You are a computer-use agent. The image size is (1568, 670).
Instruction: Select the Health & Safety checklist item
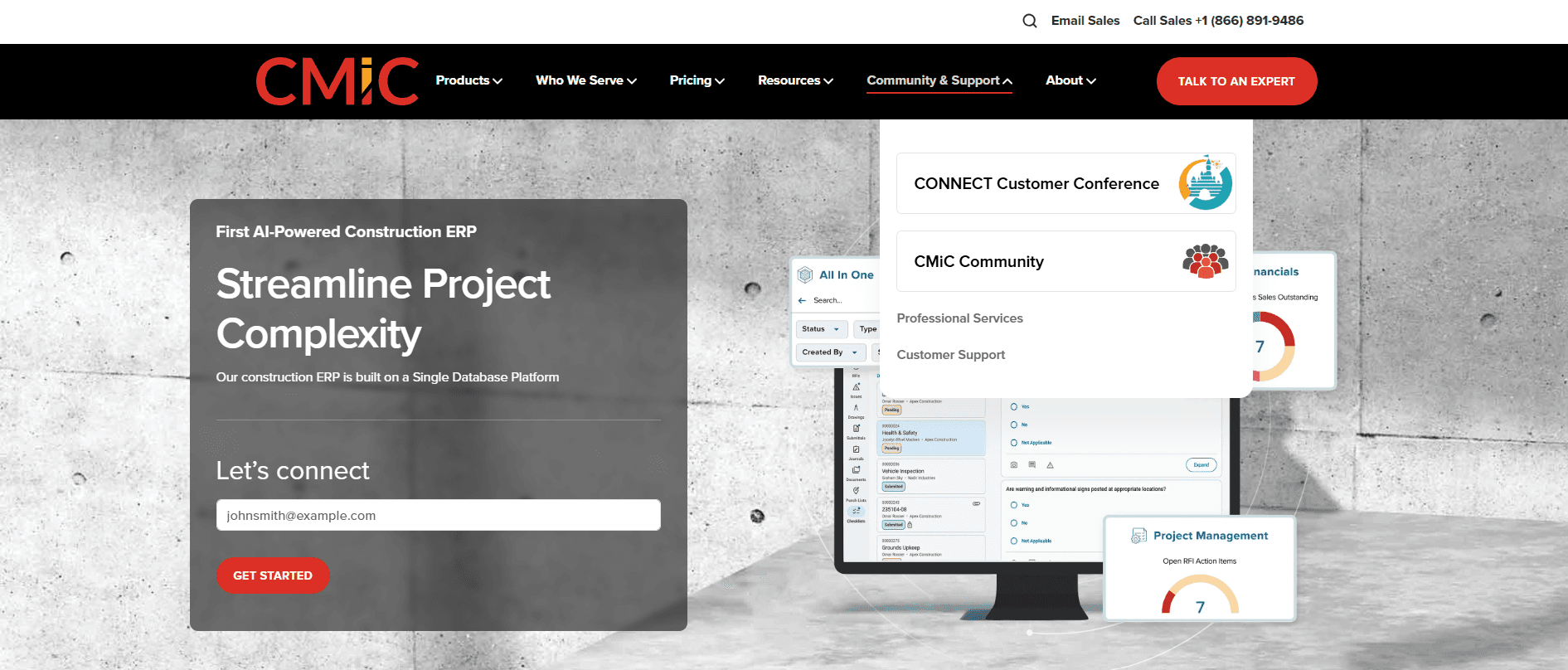[x=932, y=437]
